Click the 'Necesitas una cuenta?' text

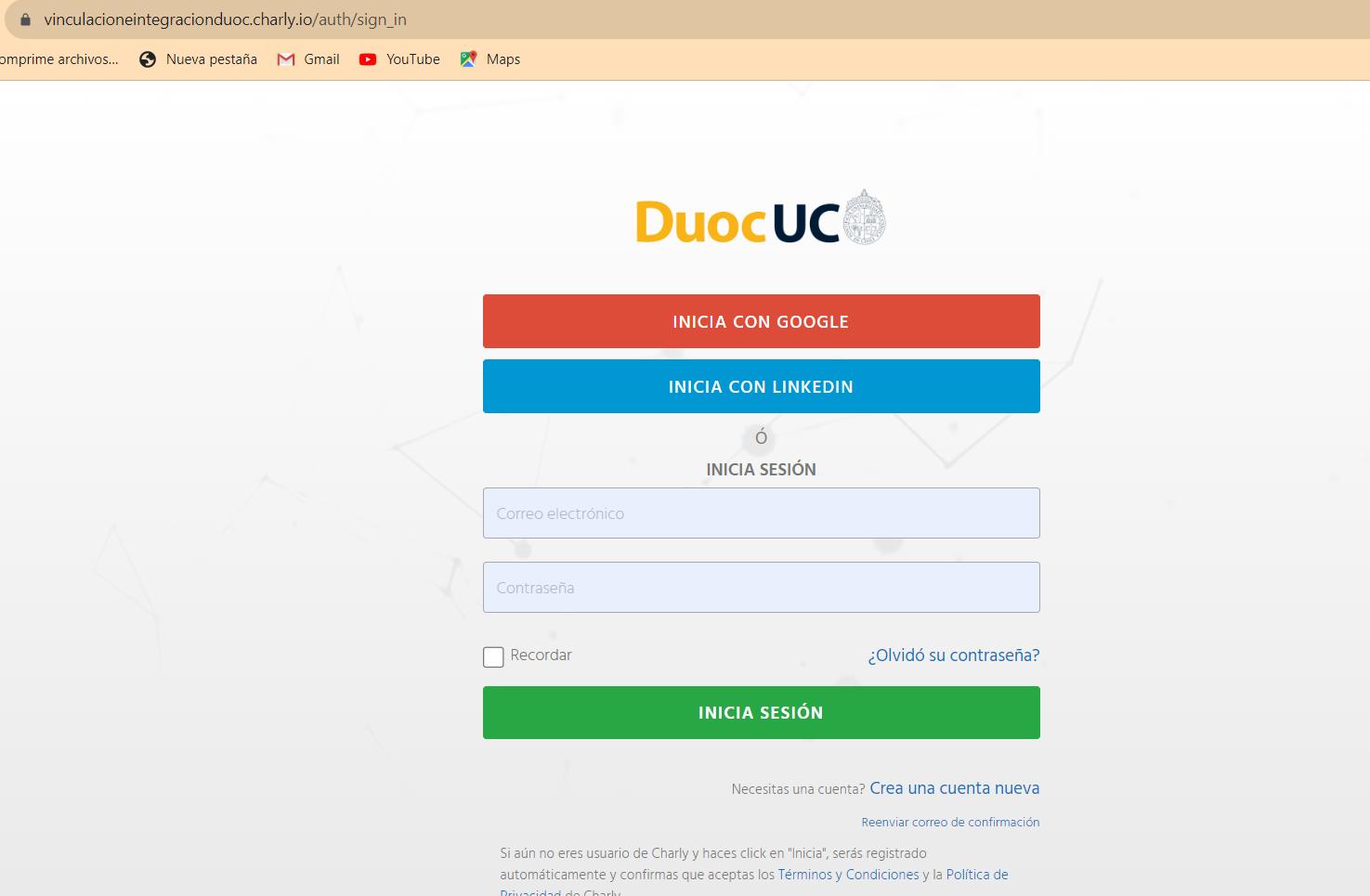(x=798, y=789)
